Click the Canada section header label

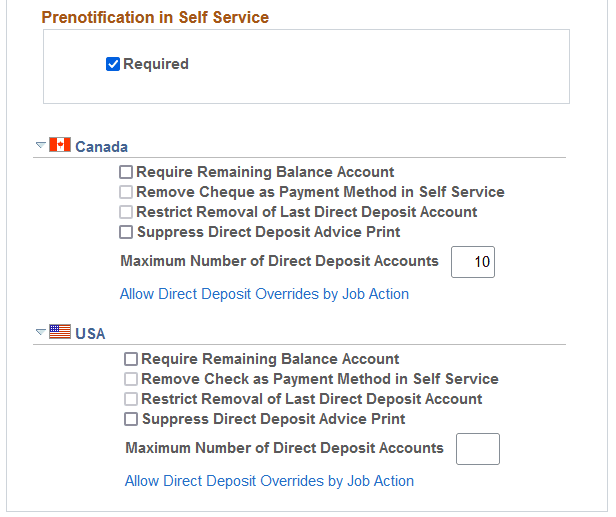tap(101, 147)
